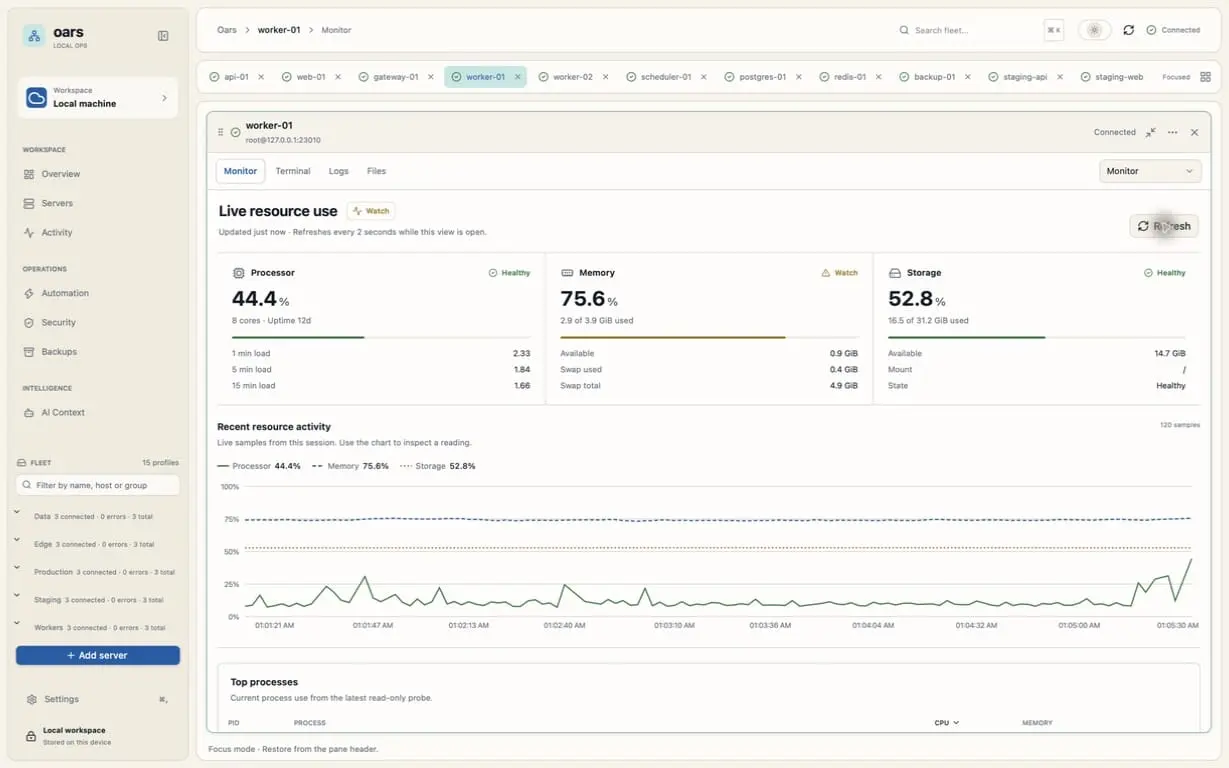Go to Automation section
Image resolution: width=1229 pixels, height=768 pixels.
point(65,293)
